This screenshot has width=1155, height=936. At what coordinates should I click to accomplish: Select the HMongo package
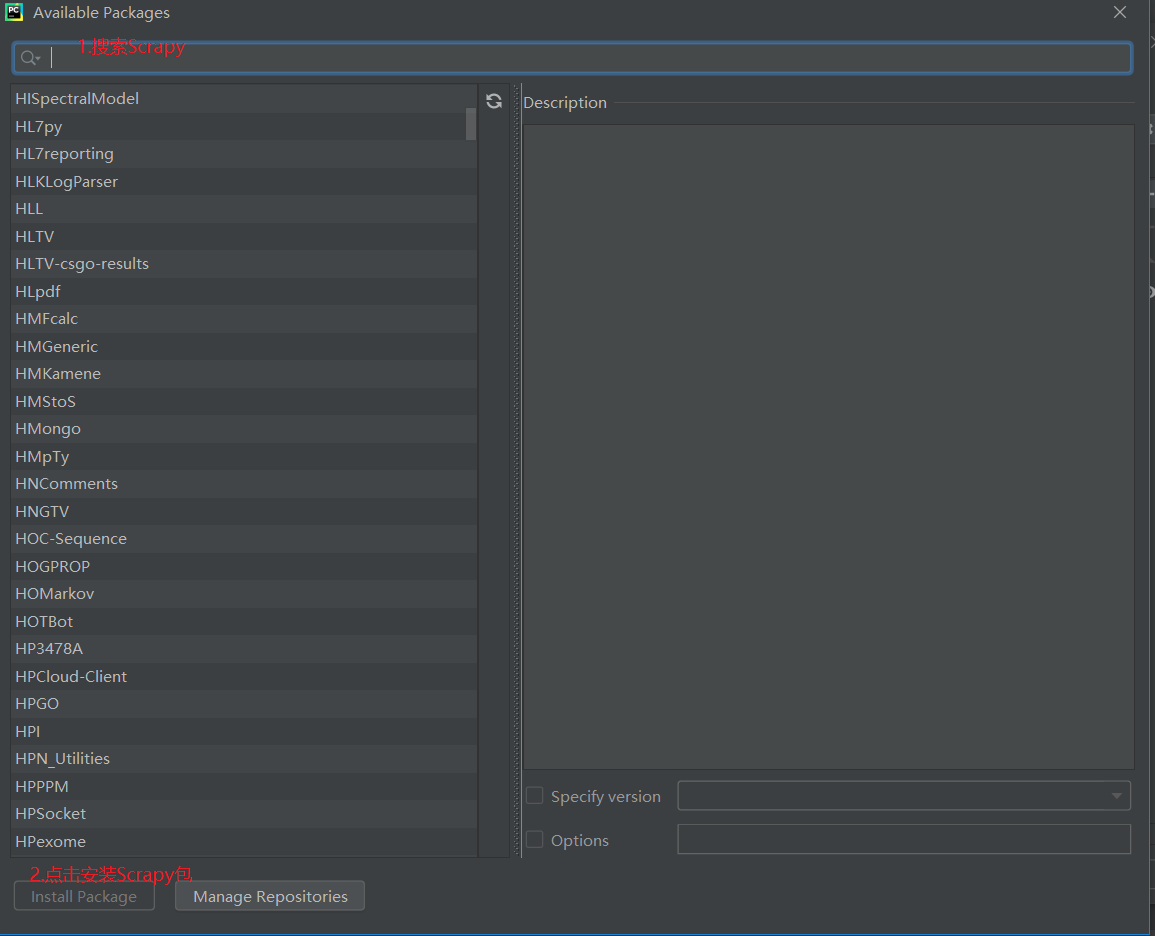click(x=244, y=429)
